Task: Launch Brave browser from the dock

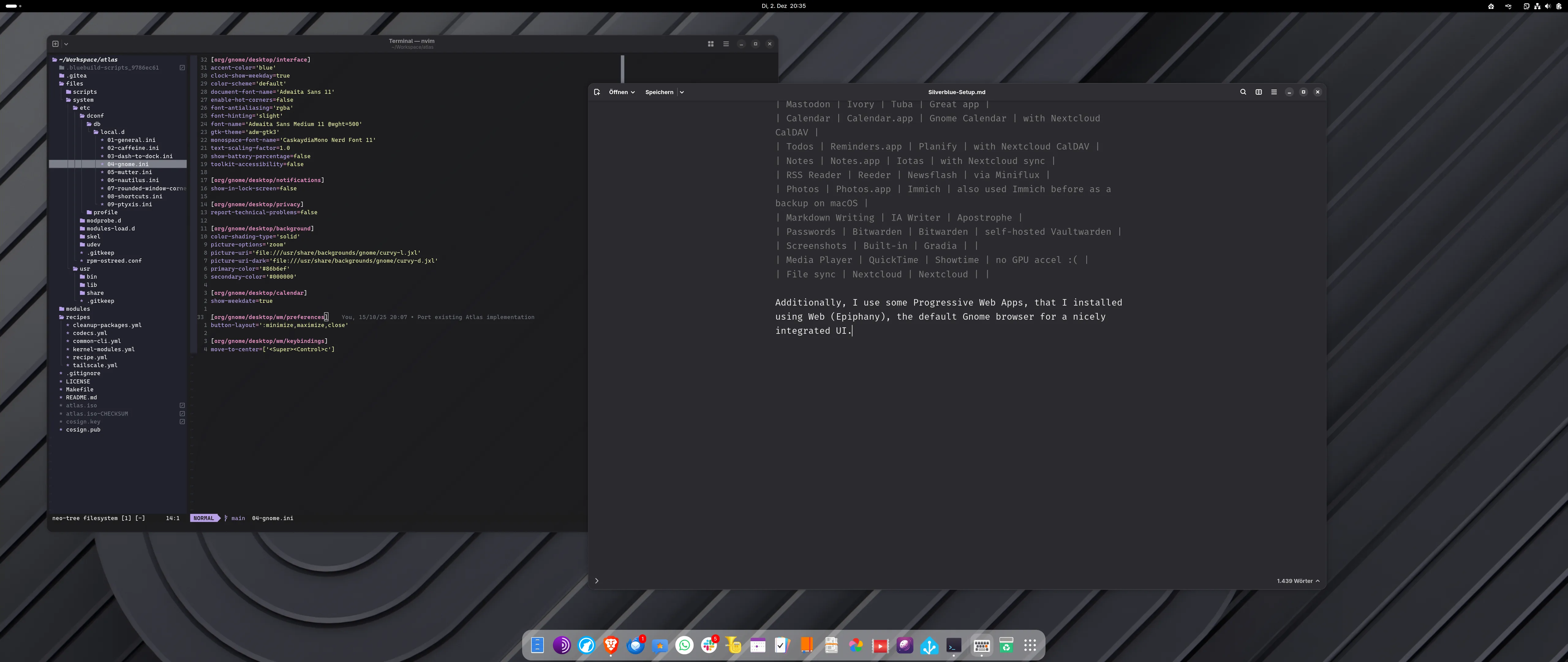Action: coord(611,645)
